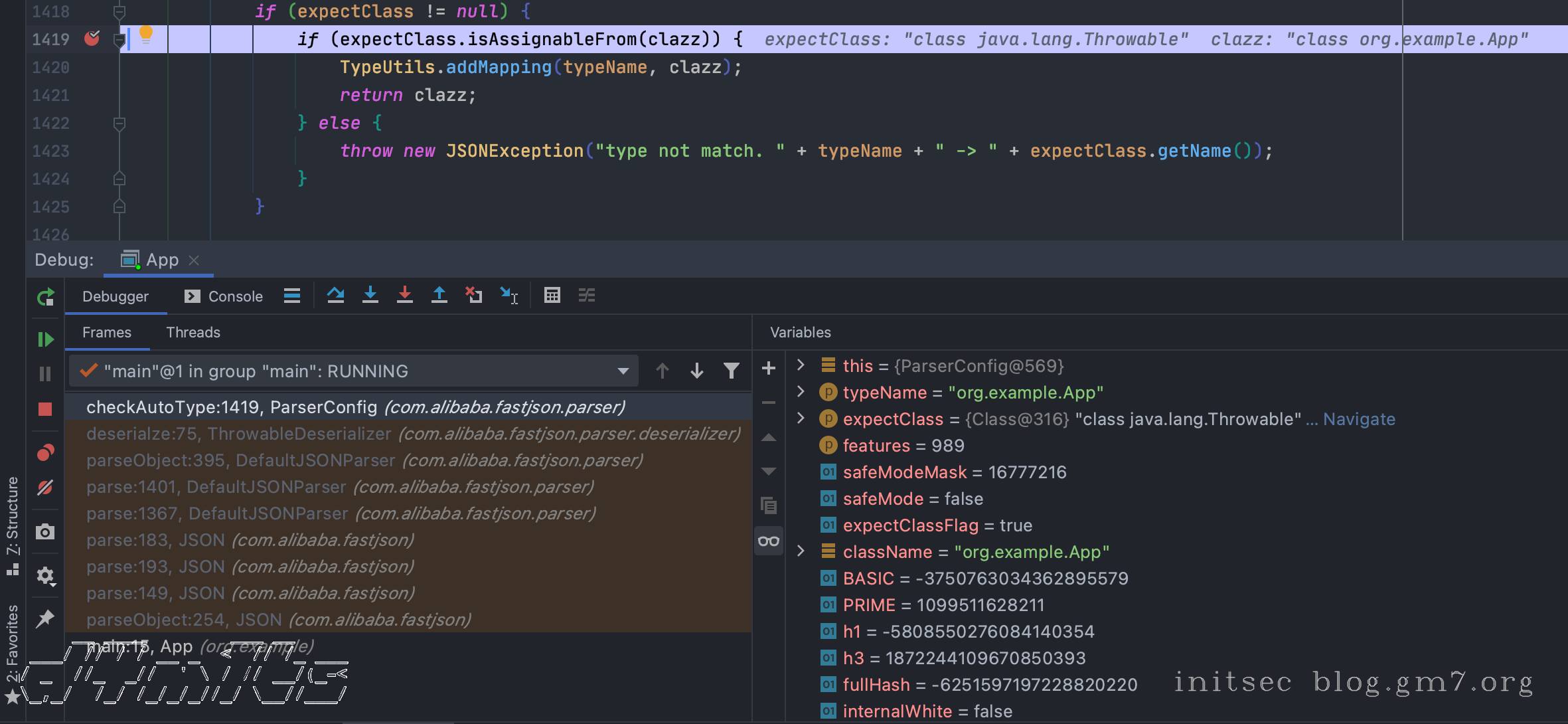Click the Run to Cursor icon

click(x=509, y=296)
